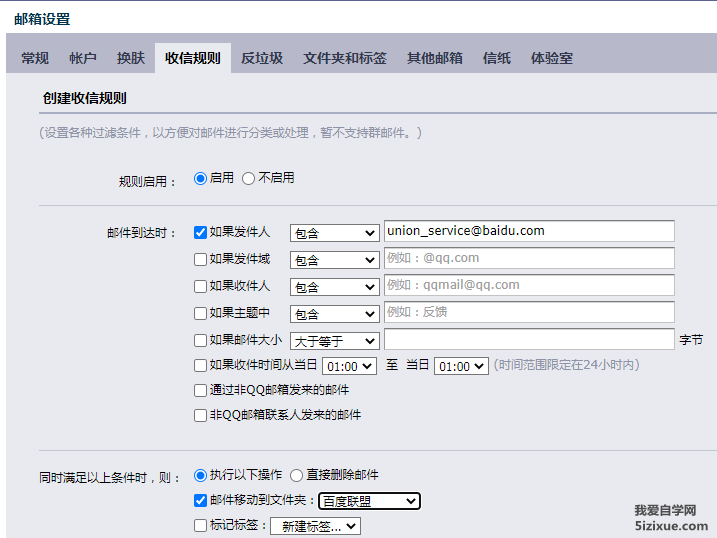Select the 启用 radio button
Viewport: 717px width, 538px height.
pyautogui.click(x=200, y=178)
